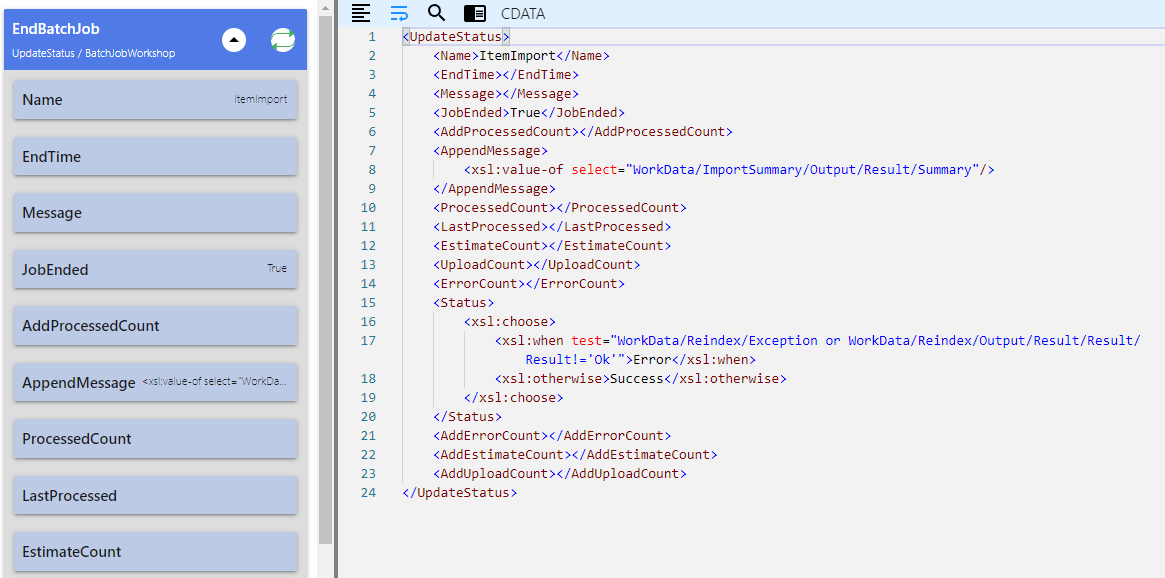
Task: Click the xsl:choose opening tag on line 16
Action: click(x=510, y=322)
